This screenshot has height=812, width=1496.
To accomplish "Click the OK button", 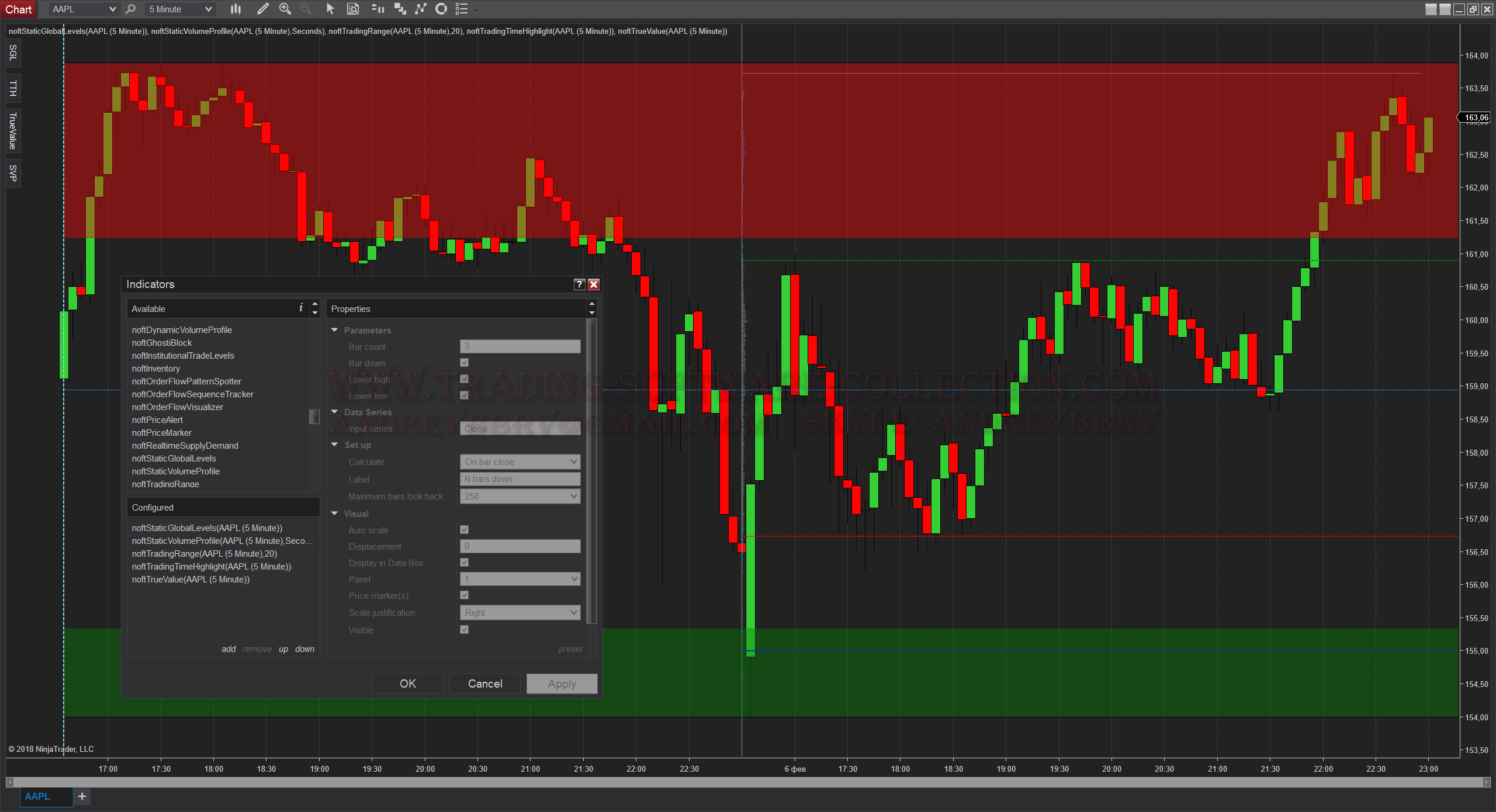I will tap(407, 683).
